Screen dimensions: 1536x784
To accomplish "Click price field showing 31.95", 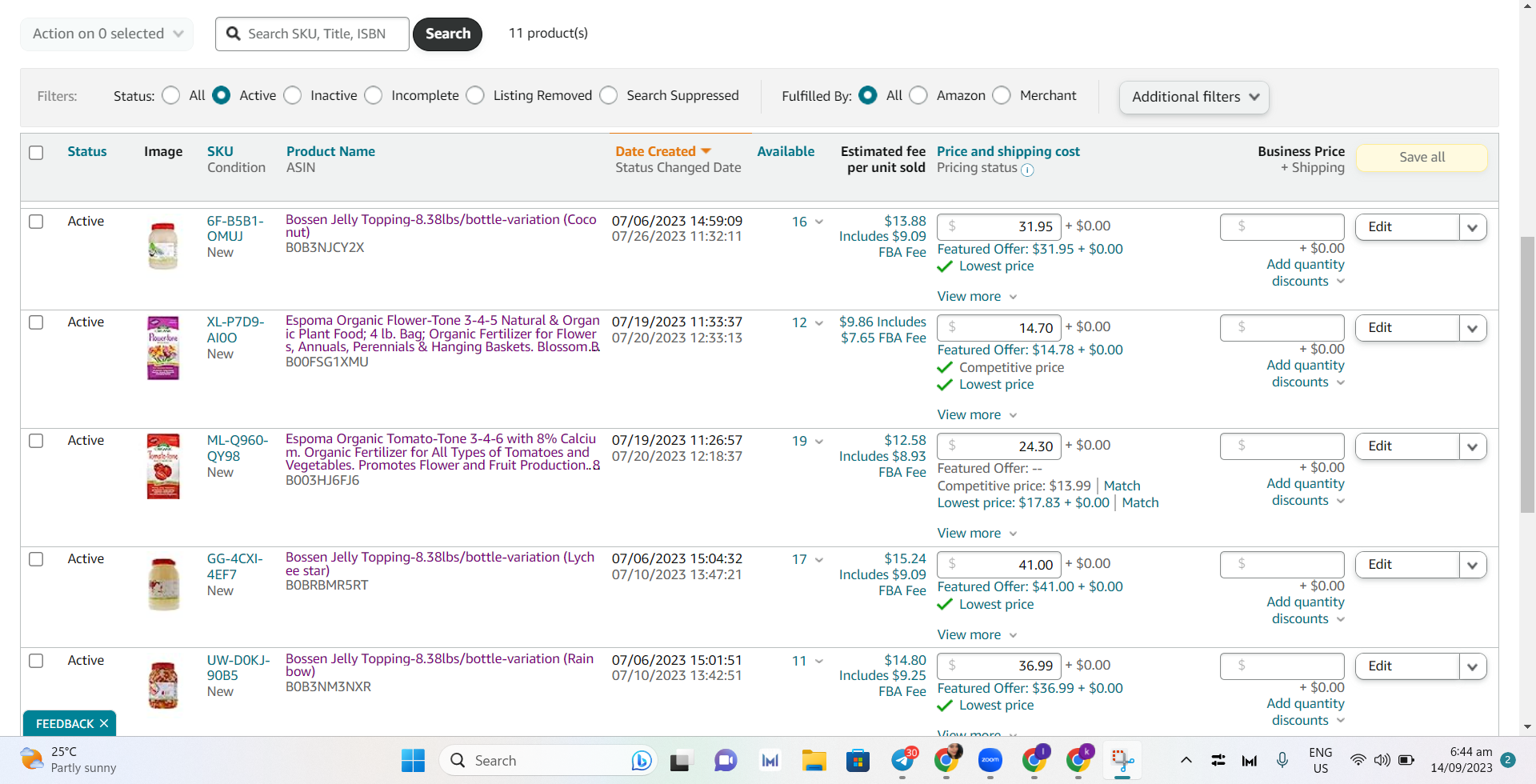I will pyautogui.click(x=999, y=226).
